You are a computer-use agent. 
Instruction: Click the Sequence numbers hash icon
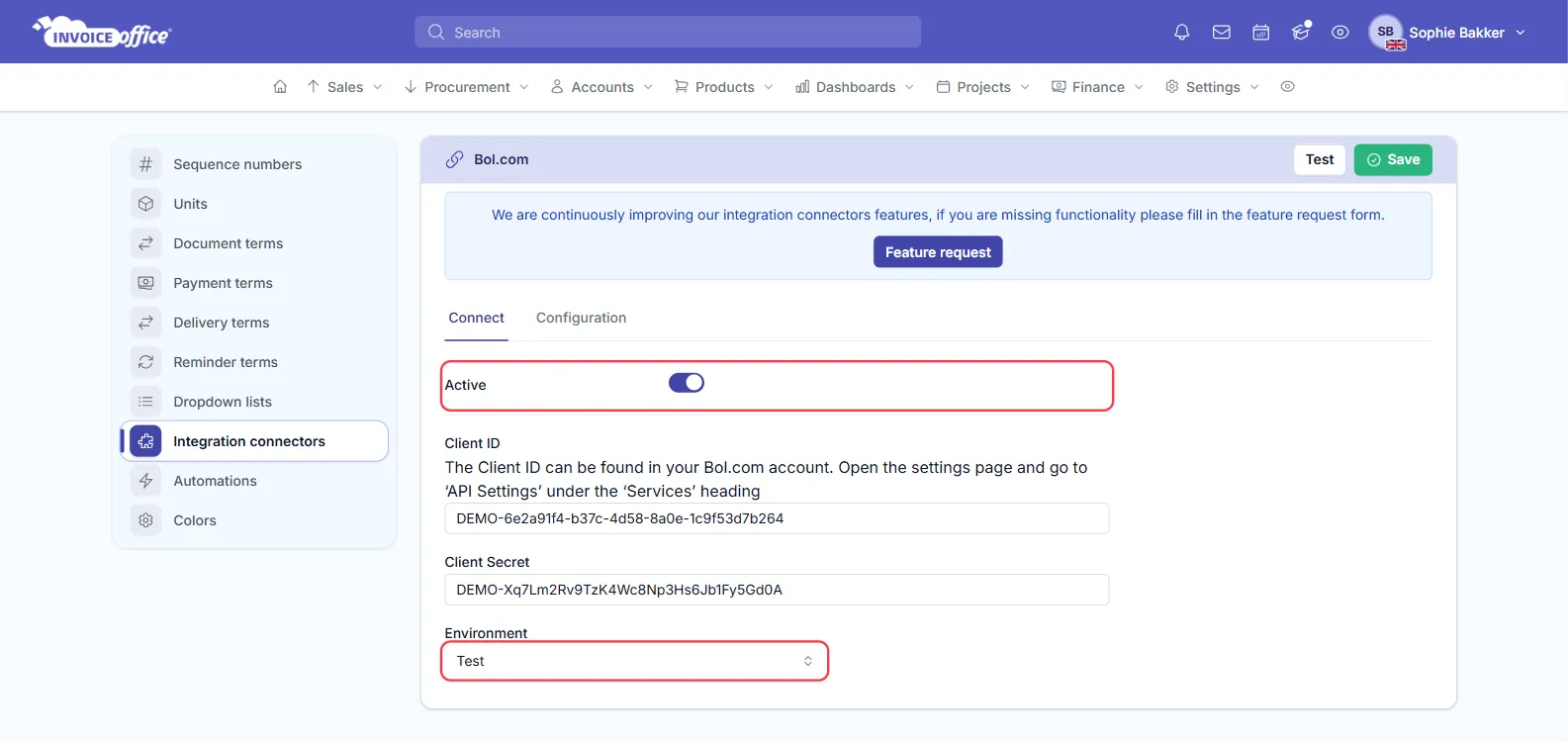(x=145, y=164)
